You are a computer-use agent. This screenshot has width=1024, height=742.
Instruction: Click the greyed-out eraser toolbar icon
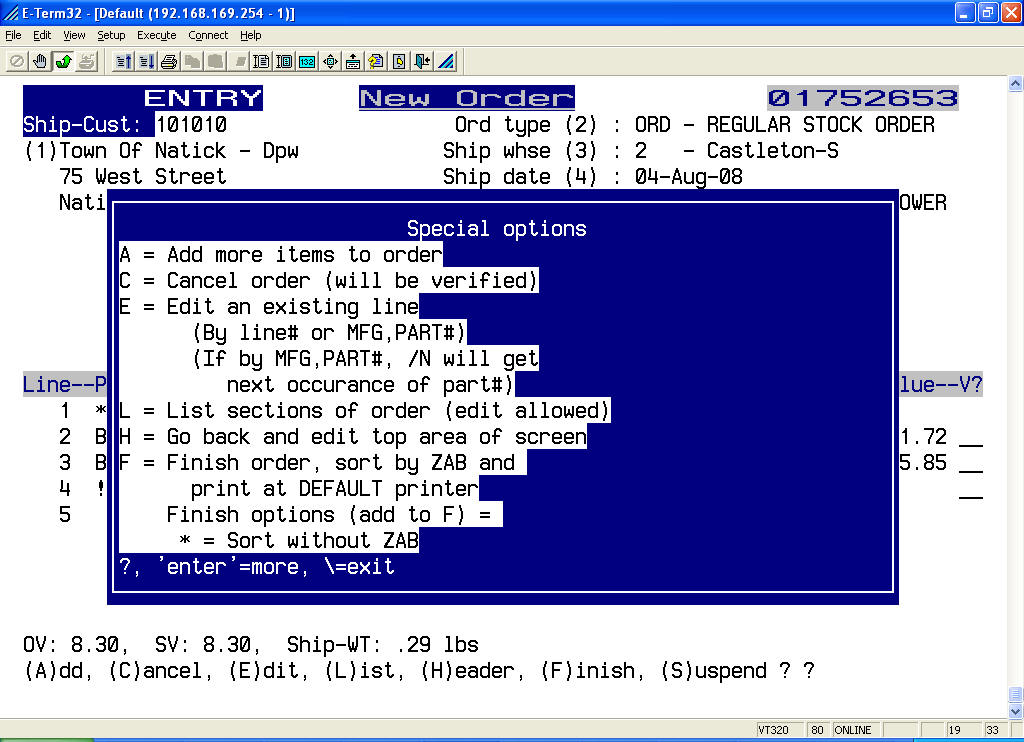pyautogui.click(x=239, y=61)
